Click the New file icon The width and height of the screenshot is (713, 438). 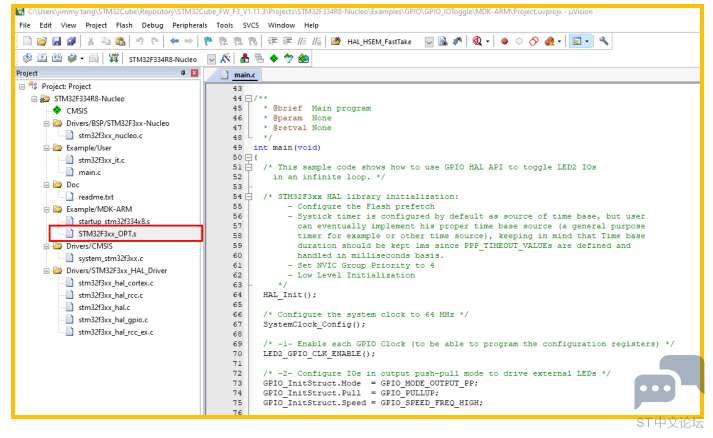(x=27, y=41)
